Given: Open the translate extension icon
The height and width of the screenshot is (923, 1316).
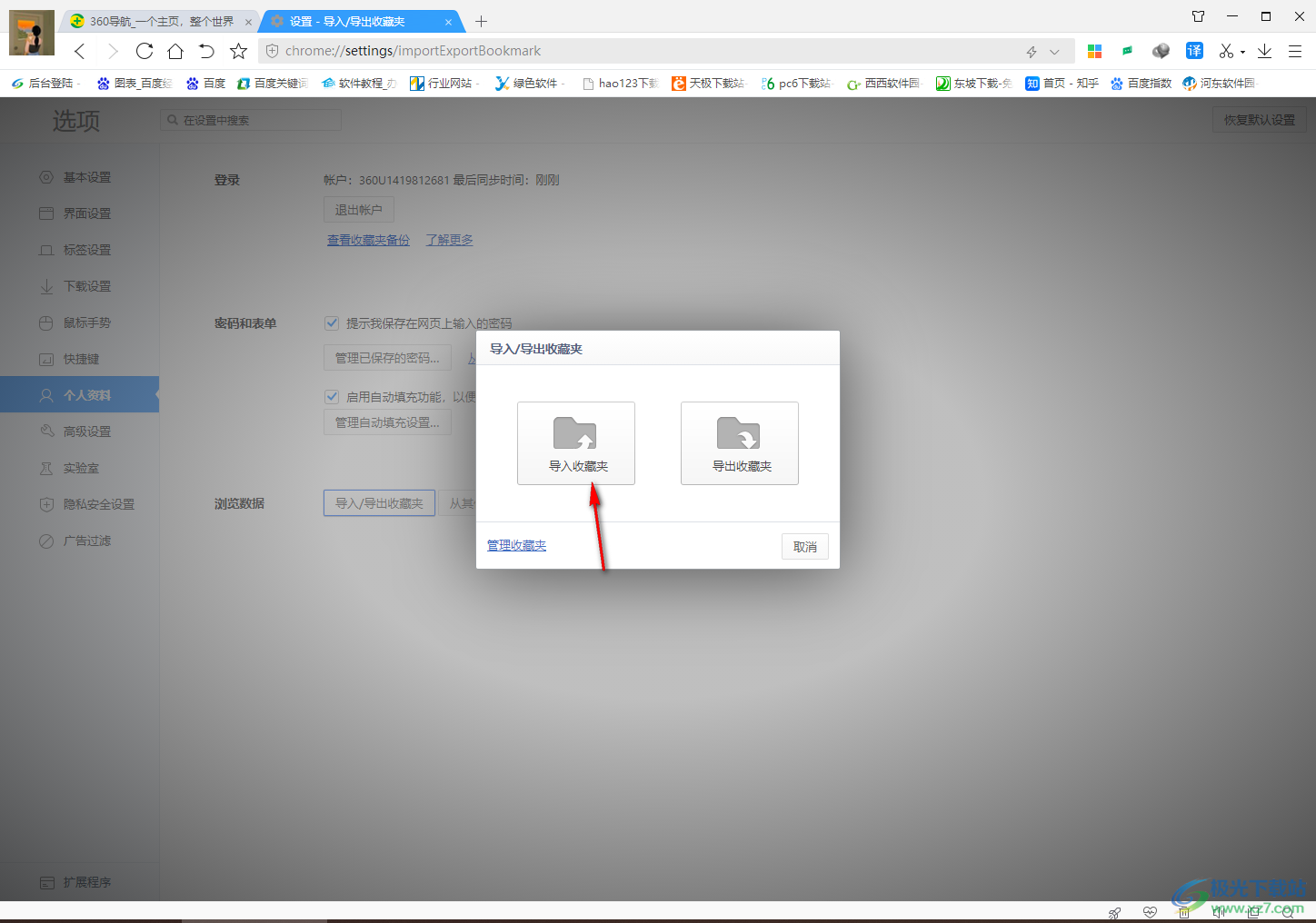Looking at the screenshot, I should [1194, 51].
